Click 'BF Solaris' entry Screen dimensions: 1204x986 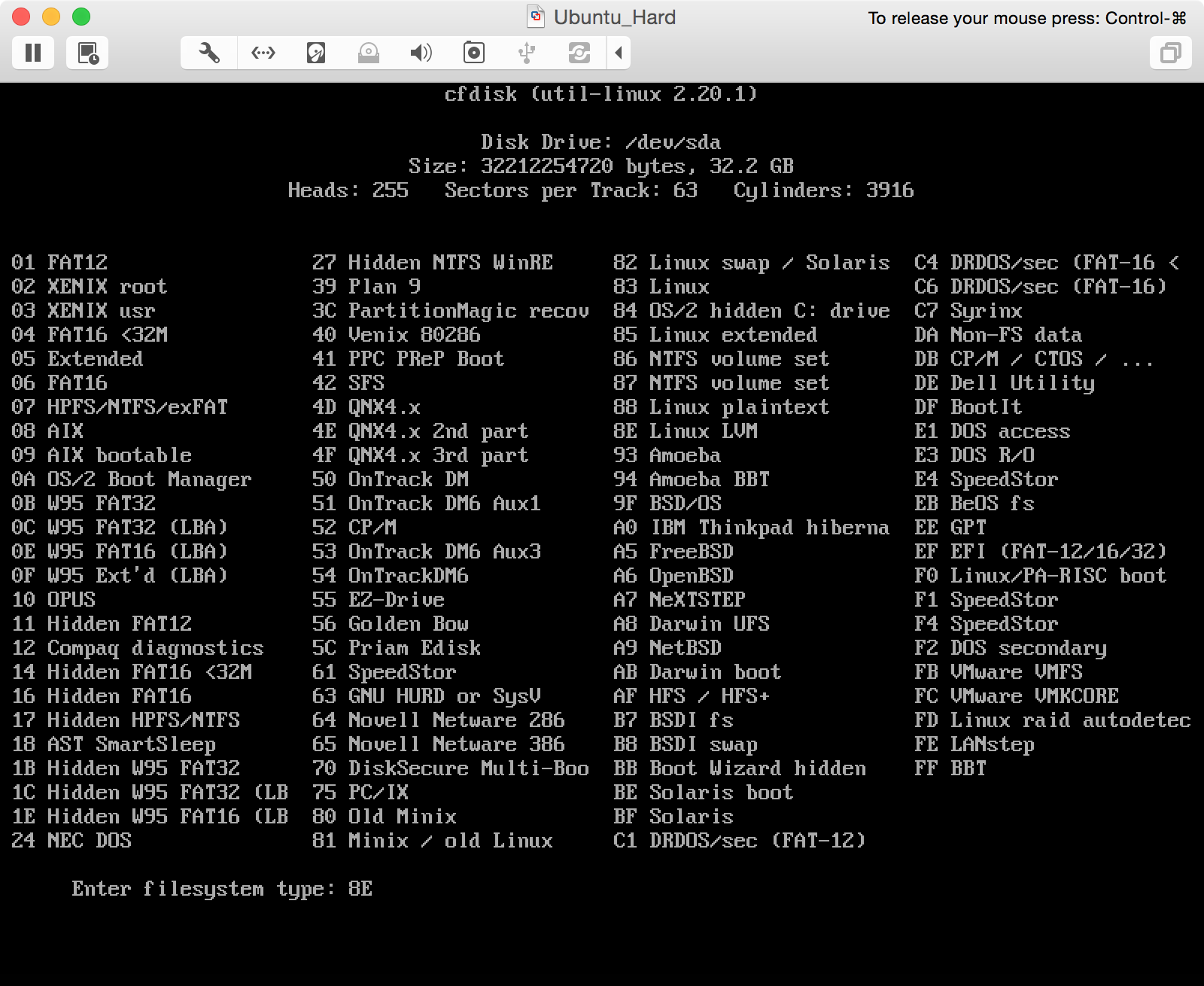[673, 817]
